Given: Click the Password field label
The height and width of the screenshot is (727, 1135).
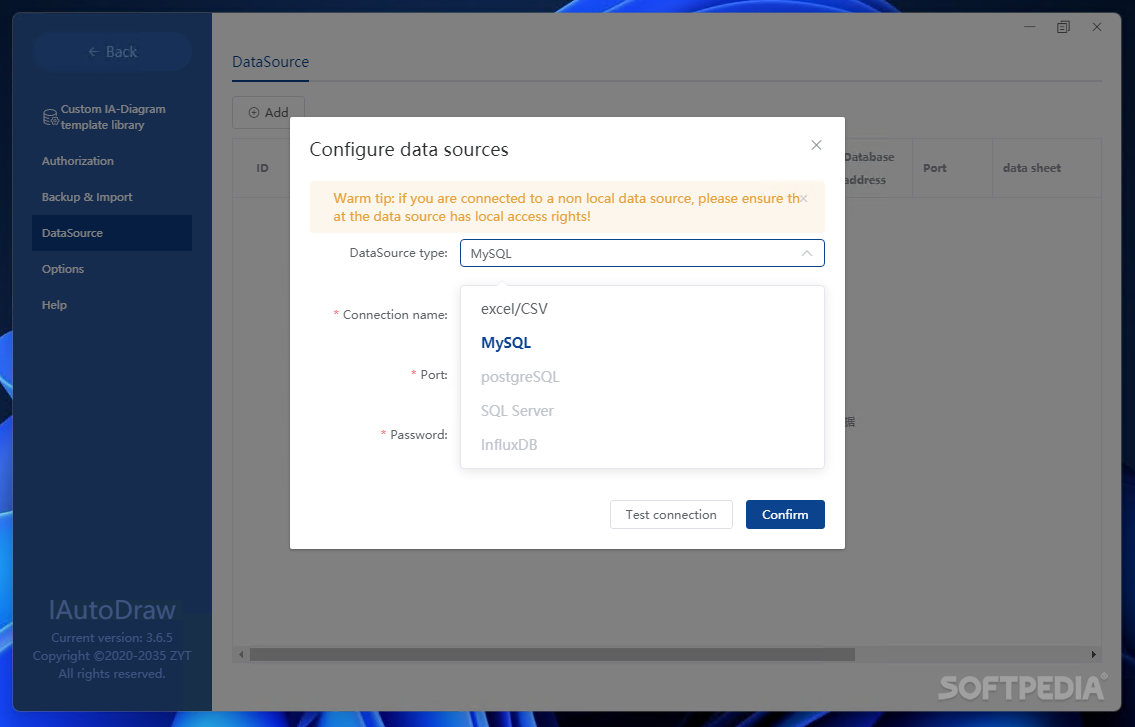Looking at the screenshot, I should coord(418,435).
